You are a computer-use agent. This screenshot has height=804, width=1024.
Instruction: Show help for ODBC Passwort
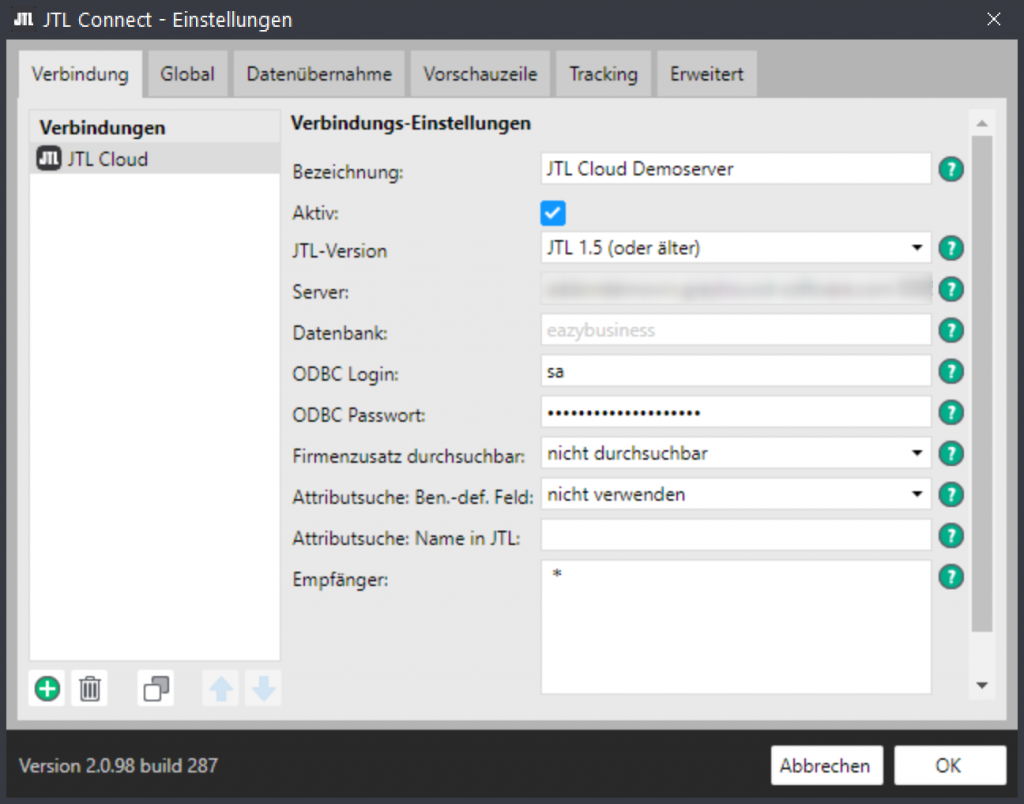[951, 413]
